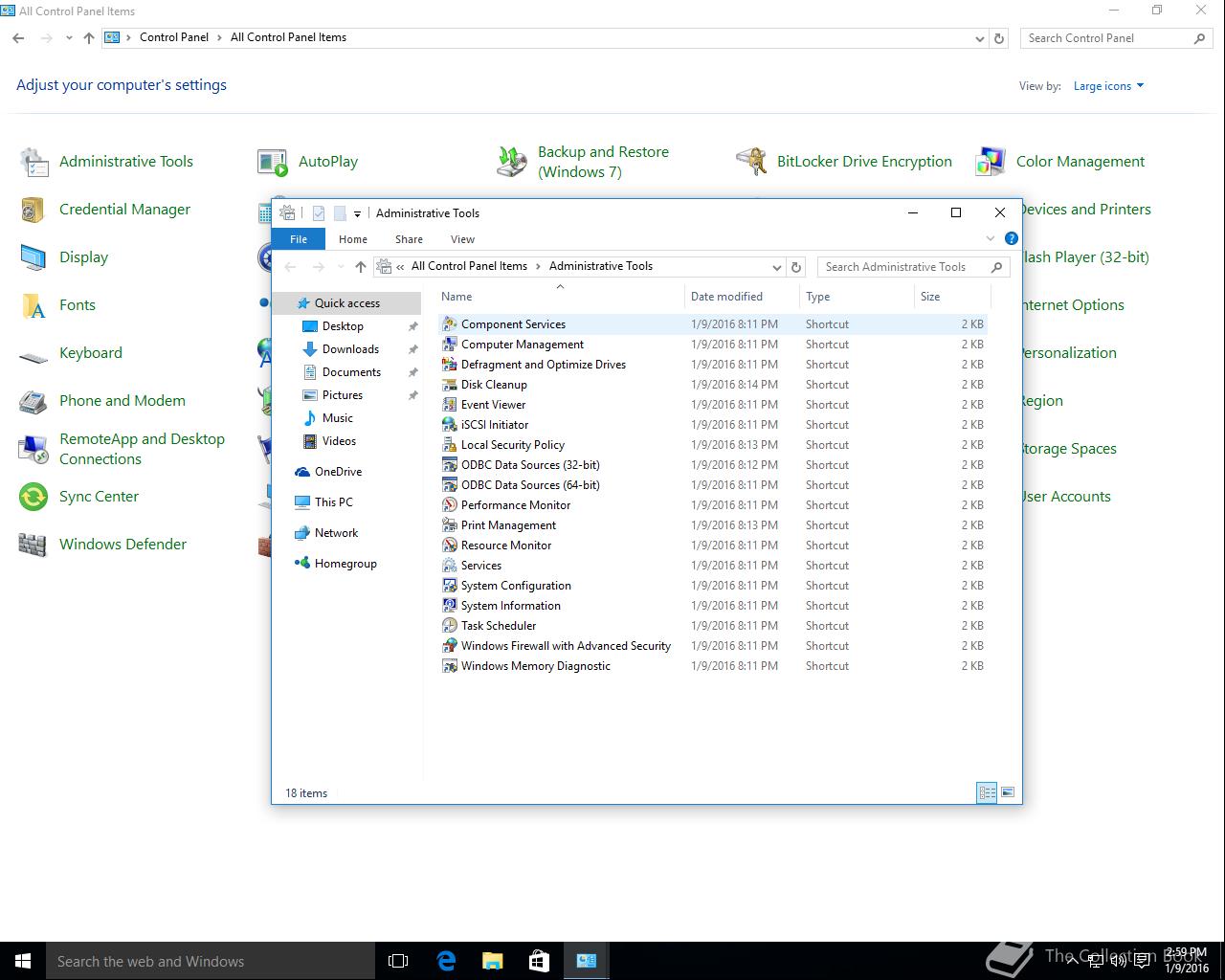Open Color Management icon in Control Panel
1225x980 pixels.
[991, 162]
